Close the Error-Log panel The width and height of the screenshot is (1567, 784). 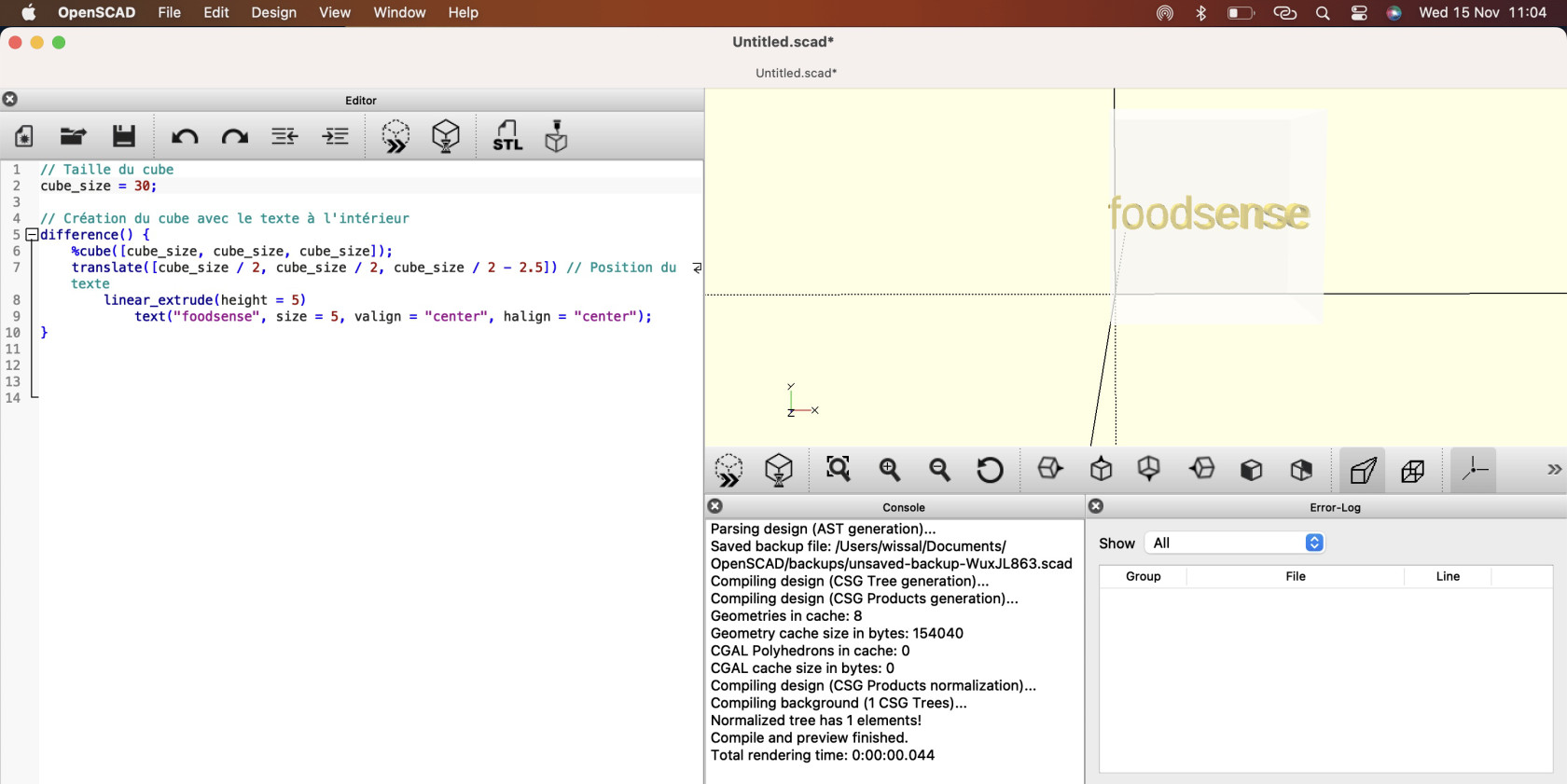[1096, 506]
